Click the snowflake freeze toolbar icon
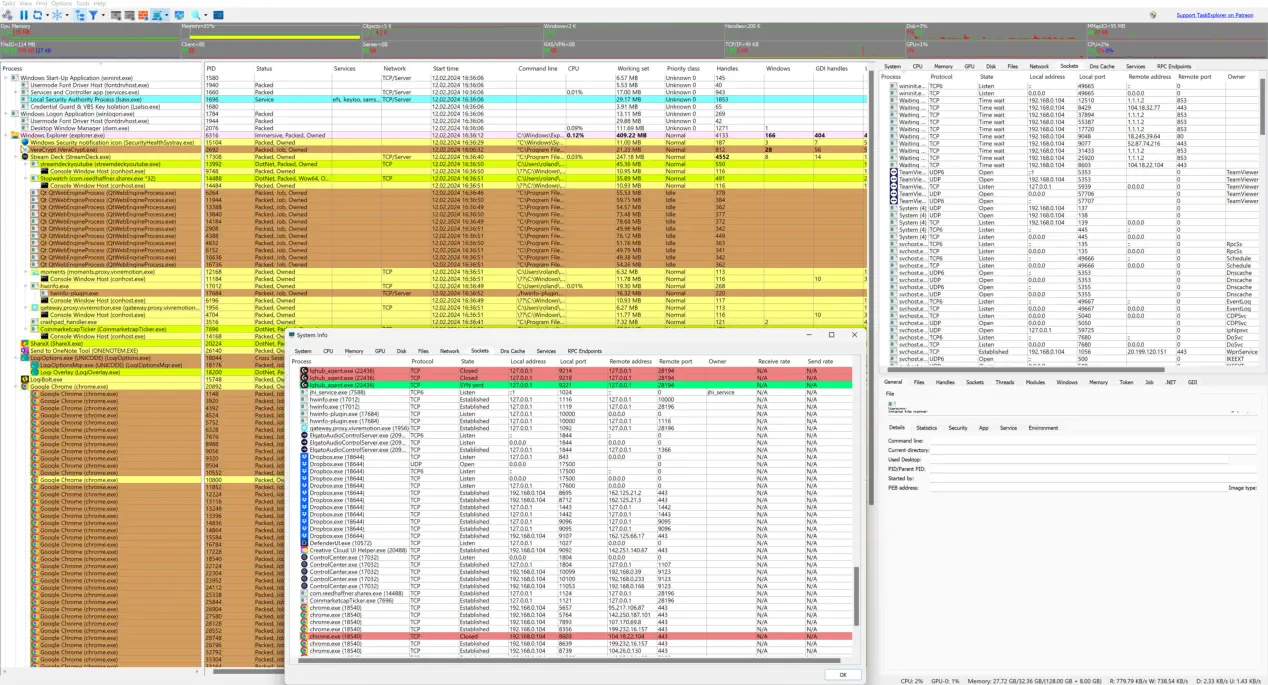1268x685 pixels. tap(58, 16)
